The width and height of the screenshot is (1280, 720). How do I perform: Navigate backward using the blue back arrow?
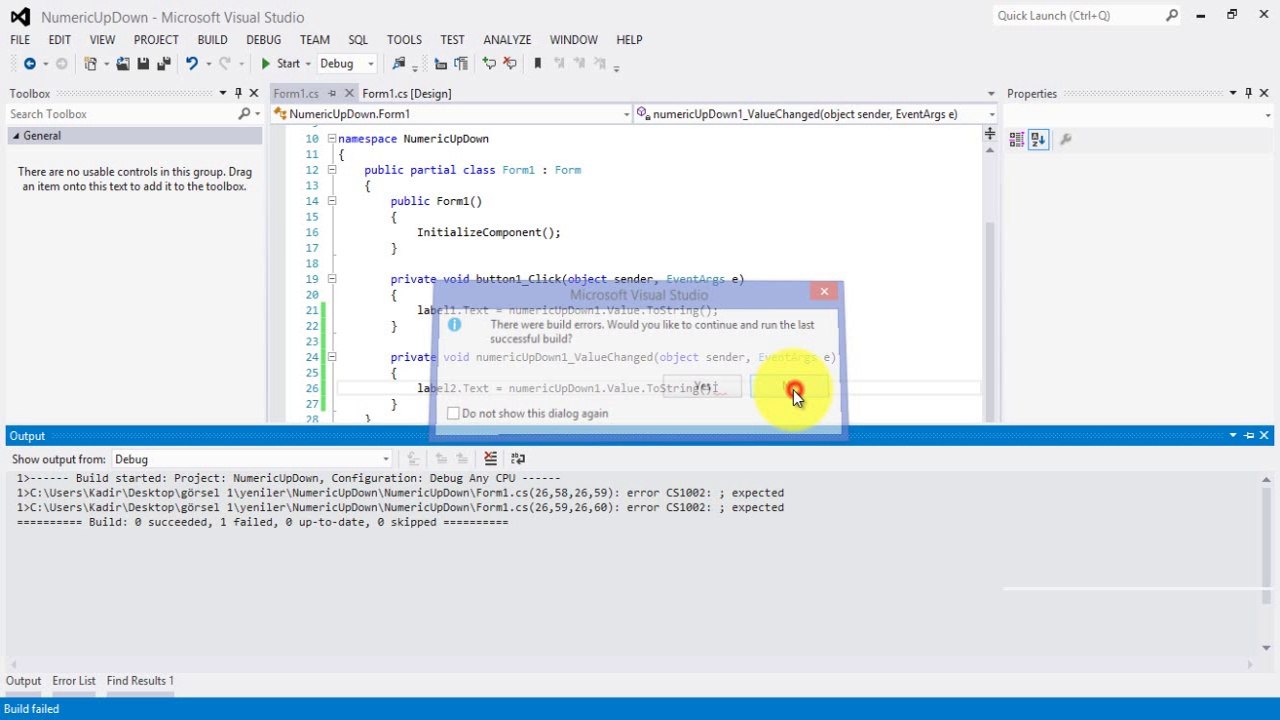tap(29, 63)
